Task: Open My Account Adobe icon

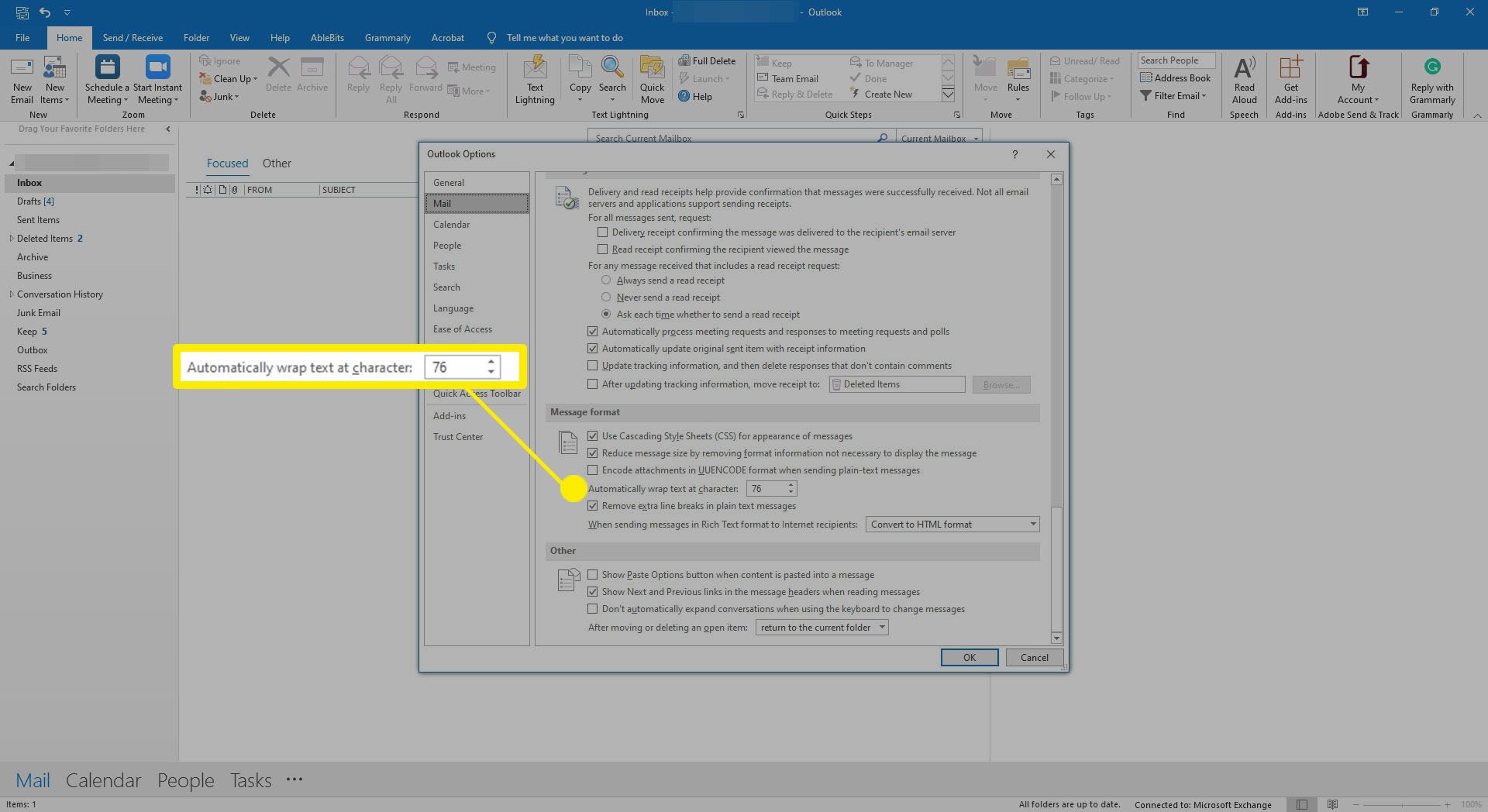Action: [x=1358, y=68]
